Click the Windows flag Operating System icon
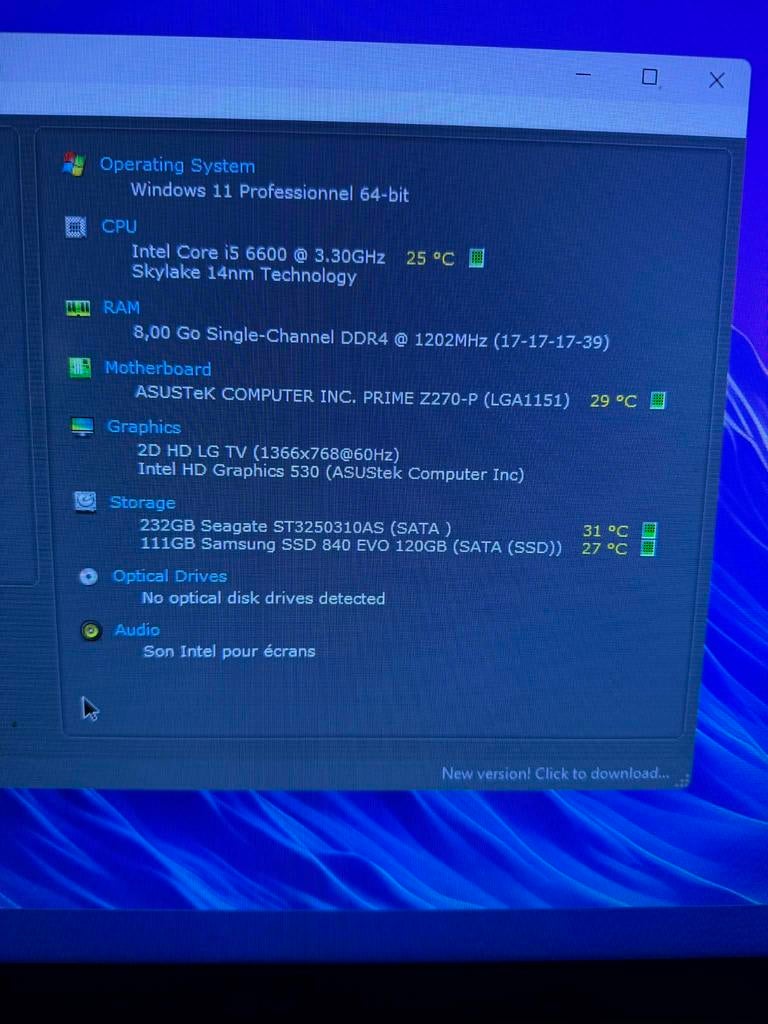The image size is (768, 1024). [x=73, y=164]
